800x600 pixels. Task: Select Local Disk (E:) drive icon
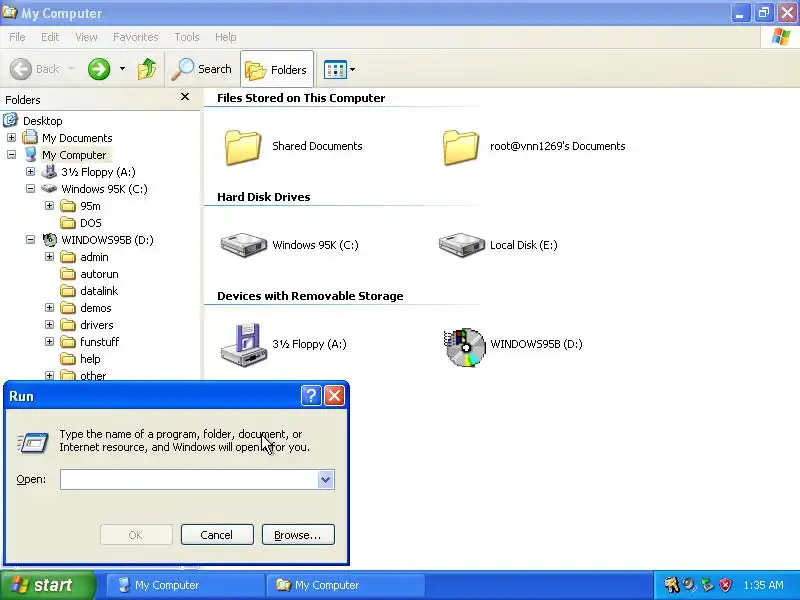pos(461,245)
